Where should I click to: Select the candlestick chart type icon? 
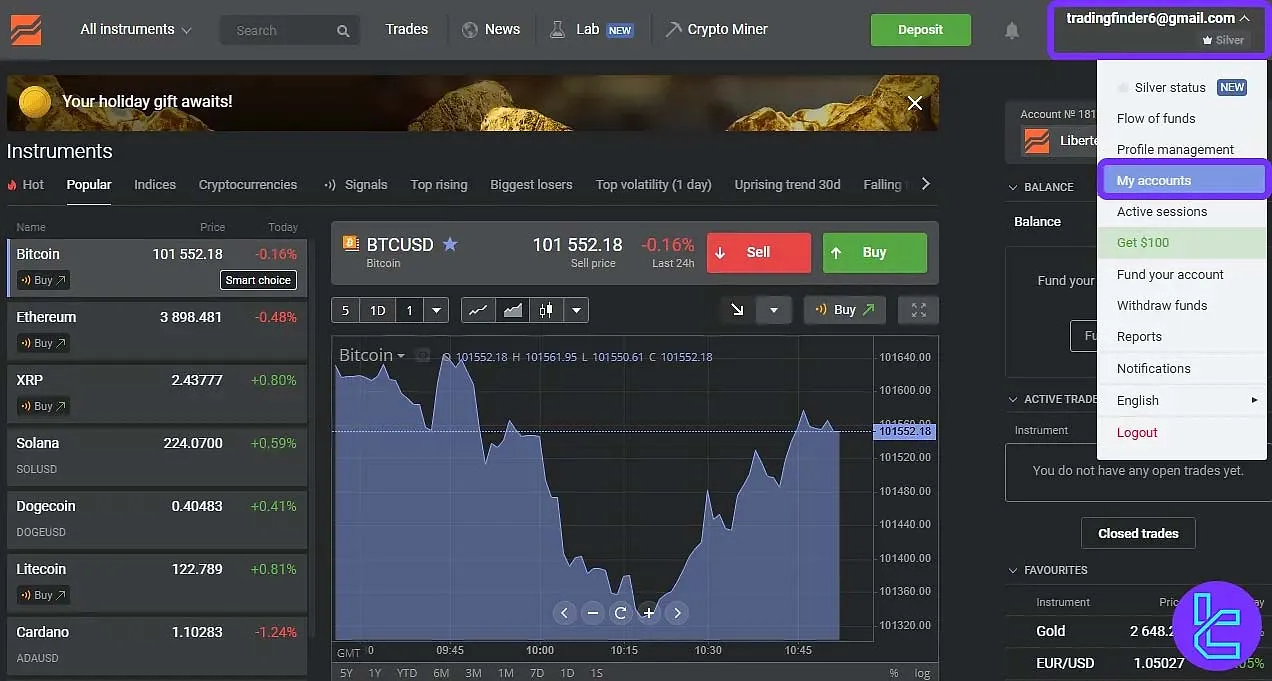coord(545,310)
